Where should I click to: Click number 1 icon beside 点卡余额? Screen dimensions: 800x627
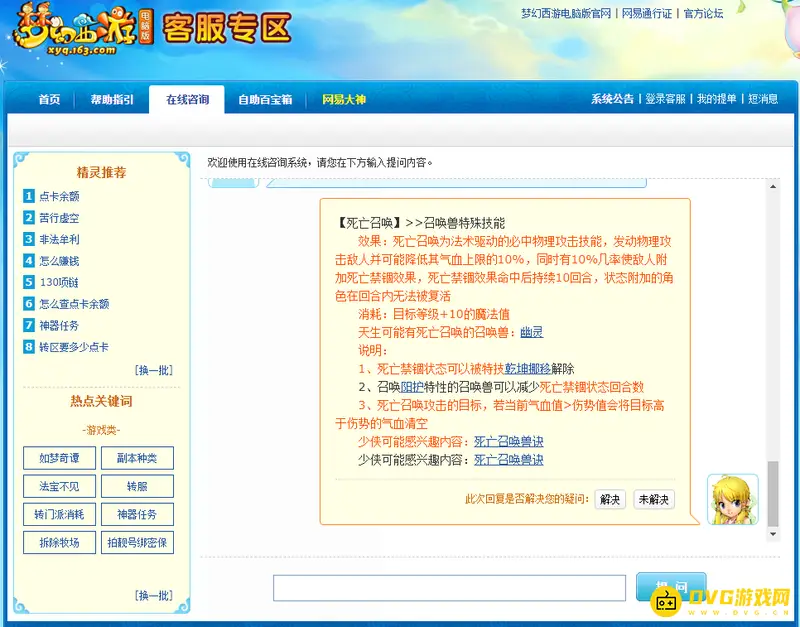[29, 196]
